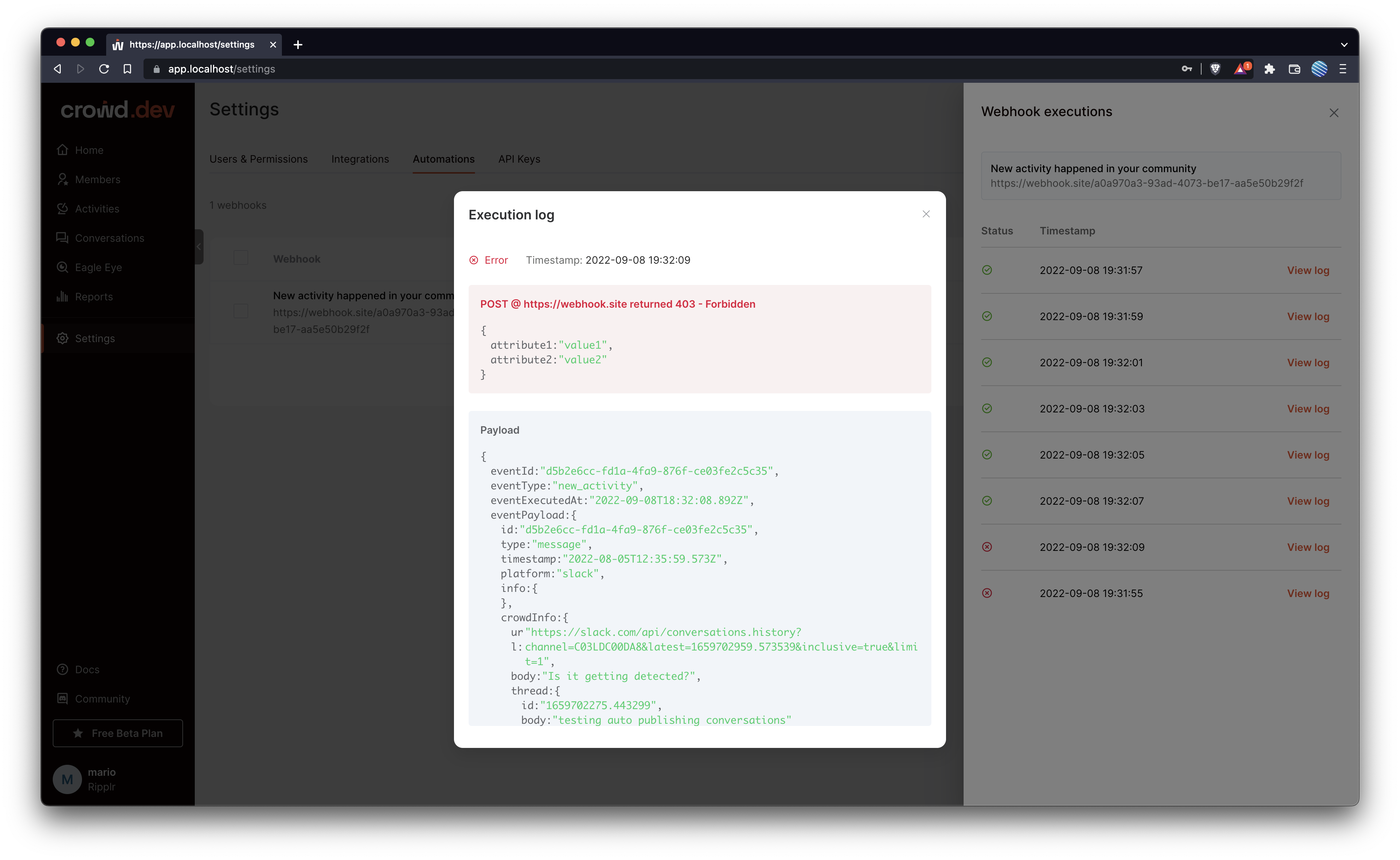Open a new browser tab
The height and width of the screenshot is (860, 1400).
pyautogui.click(x=298, y=44)
